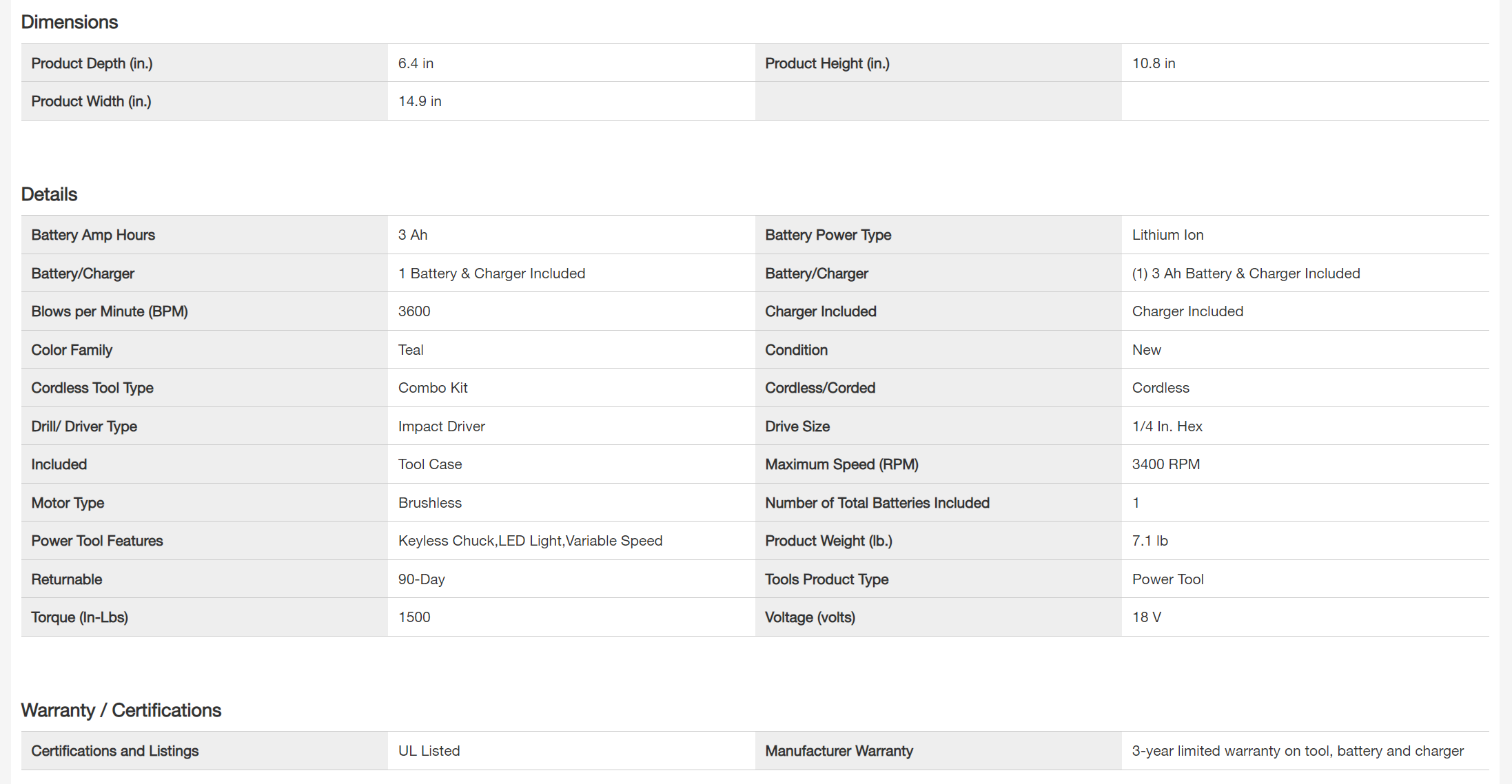Select the Product Width (in.) label
Viewport: 1512px width, 784px height.
[91, 101]
